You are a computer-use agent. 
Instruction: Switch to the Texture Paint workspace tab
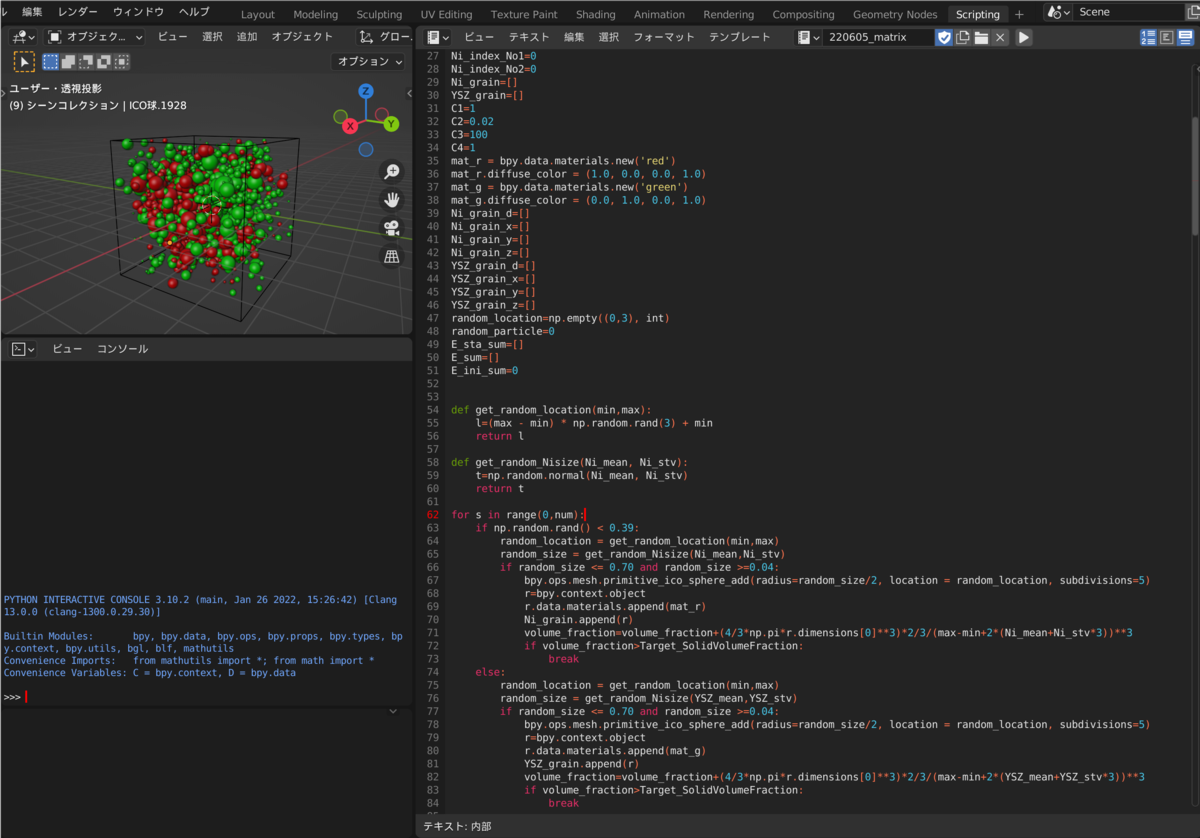pyautogui.click(x=526, y=14)
